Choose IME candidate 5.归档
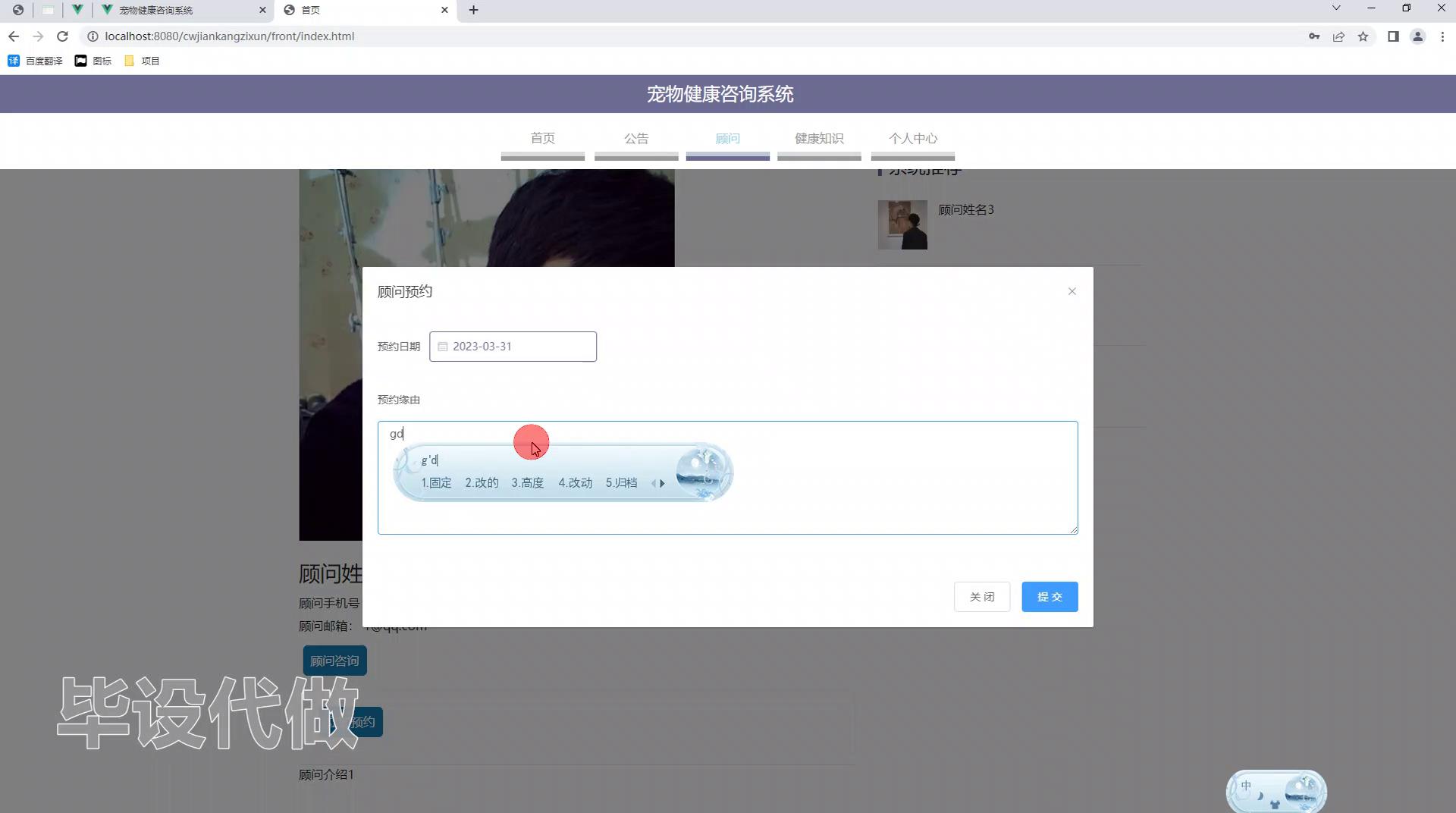This screenshot has width=1456, height=813. coord(621,483)
